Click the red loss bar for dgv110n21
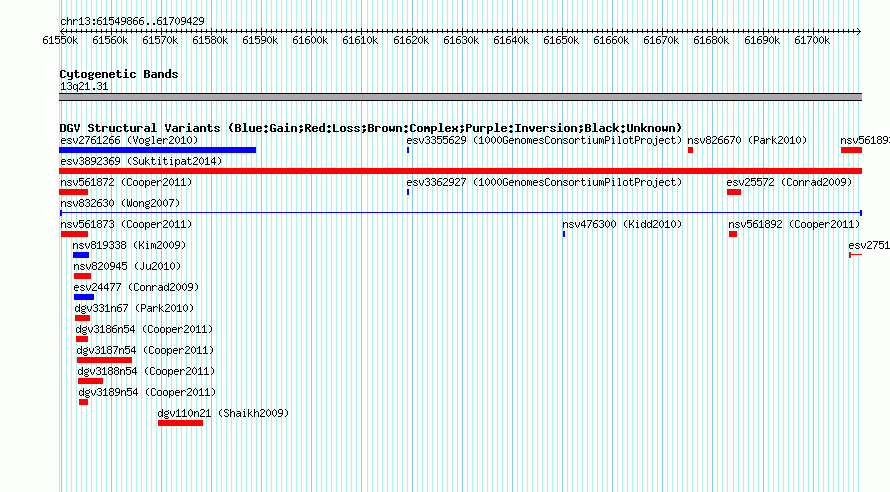This screenshot has width=890, height=492. click(180, 423)
